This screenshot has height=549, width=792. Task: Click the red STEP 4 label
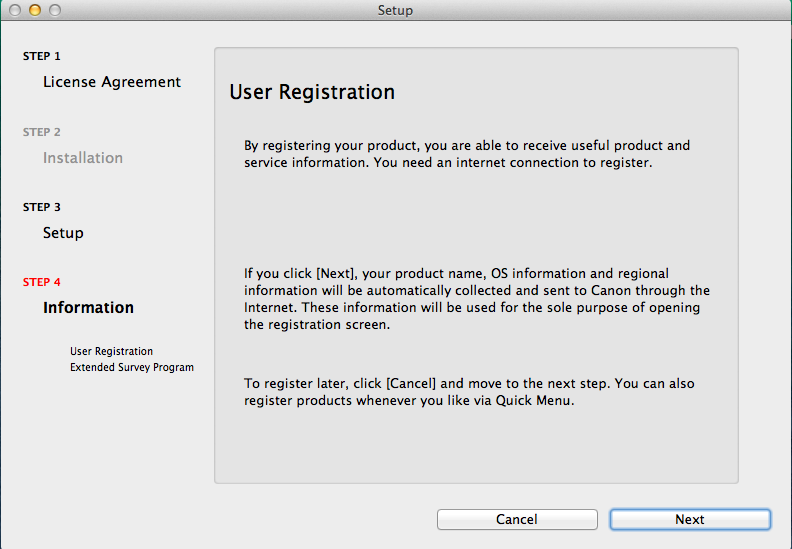(x=42, y=282)
